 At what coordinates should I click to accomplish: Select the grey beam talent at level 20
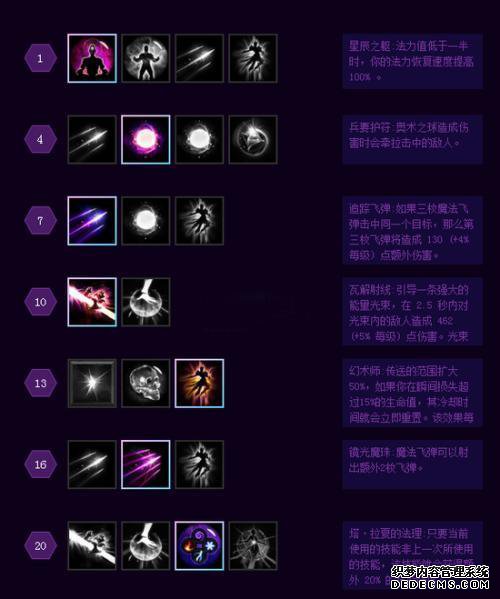92,546
